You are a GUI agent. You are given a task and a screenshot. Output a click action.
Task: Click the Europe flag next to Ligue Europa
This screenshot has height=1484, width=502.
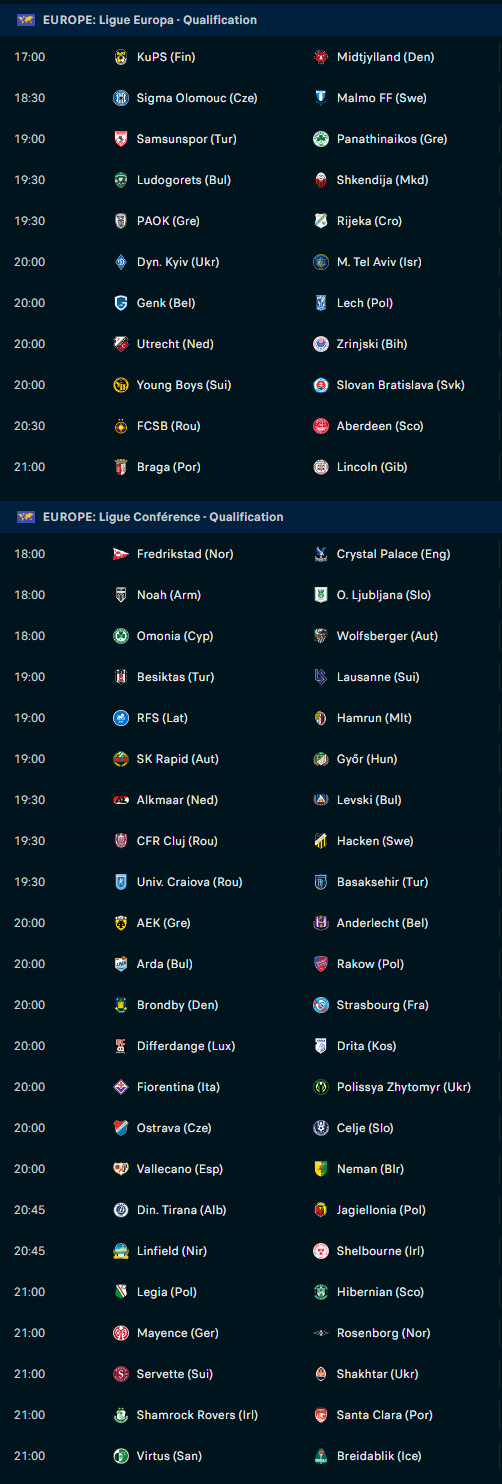(26, 20)
